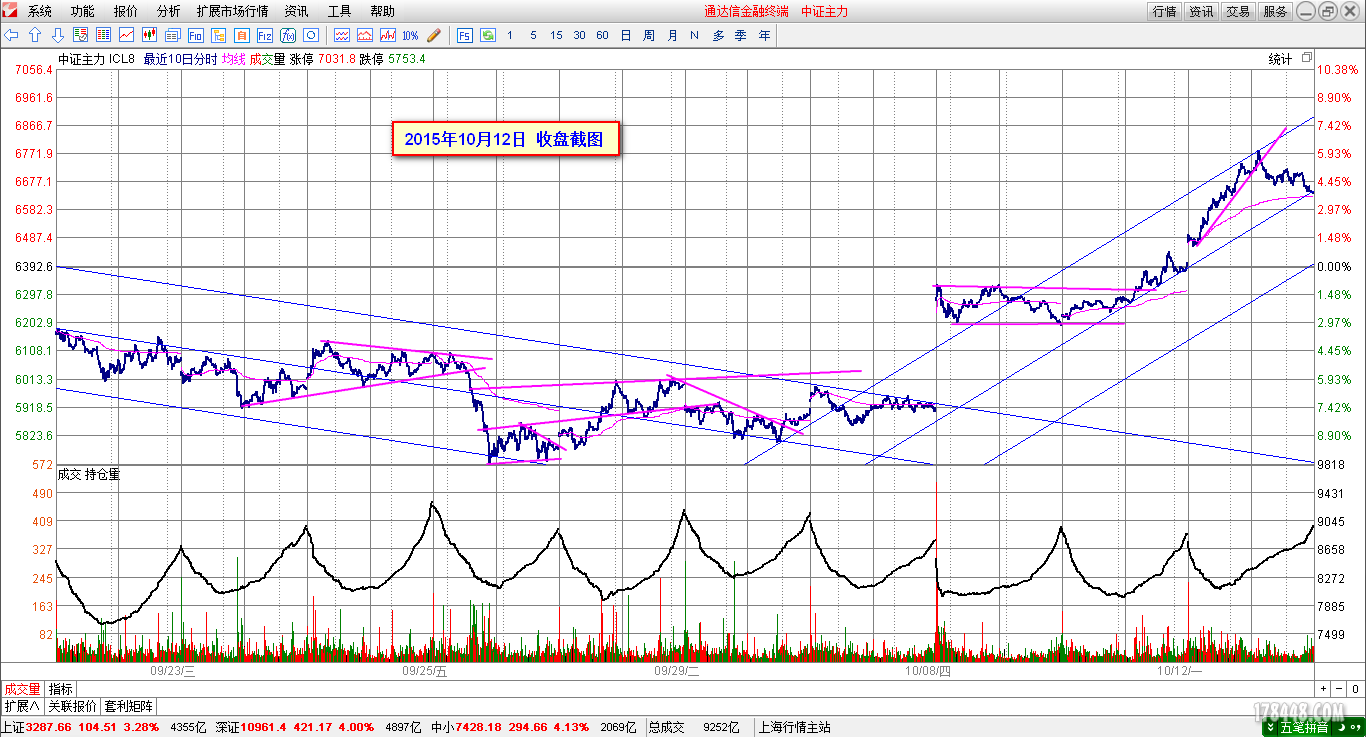Switch to 30-minute period
Image resolution: width=1366 pixels, height=737 pixels.
pyautogui.click(x=579, y=35)
